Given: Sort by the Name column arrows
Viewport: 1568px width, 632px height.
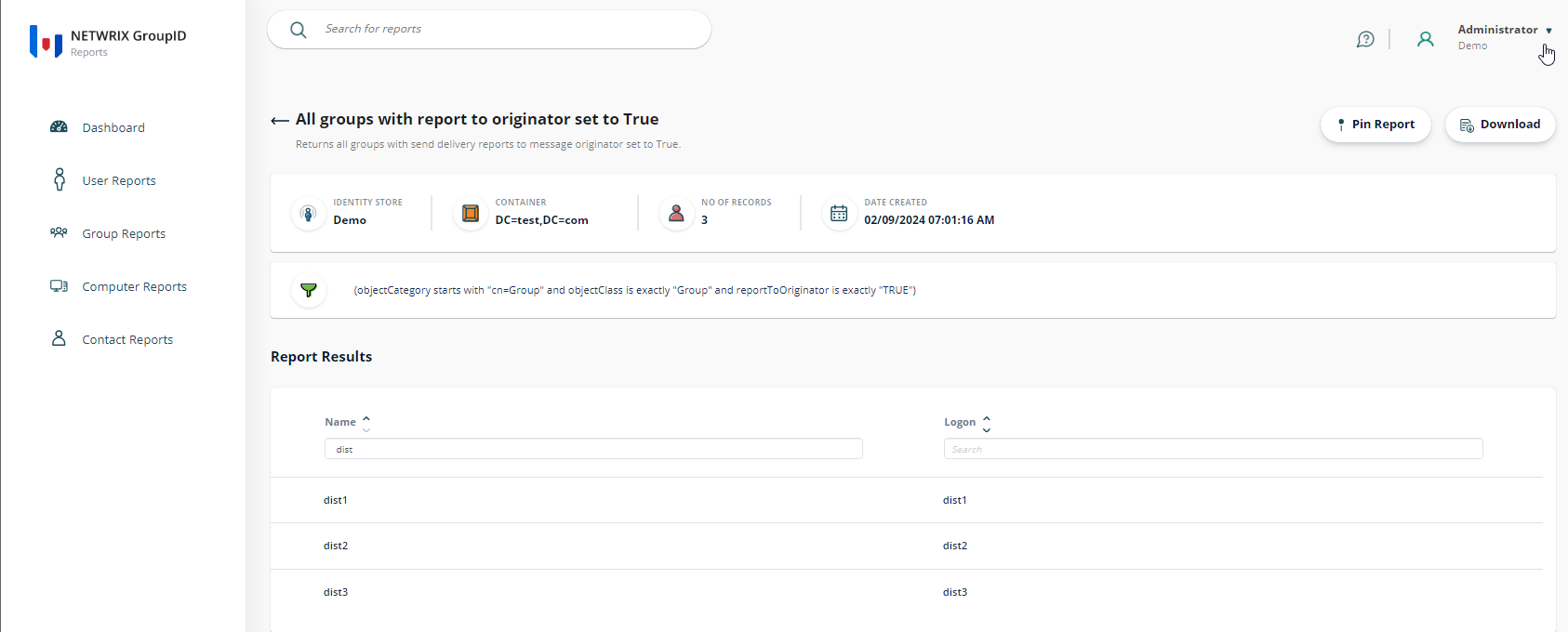Looking at the screenshot, I should 366,423.
